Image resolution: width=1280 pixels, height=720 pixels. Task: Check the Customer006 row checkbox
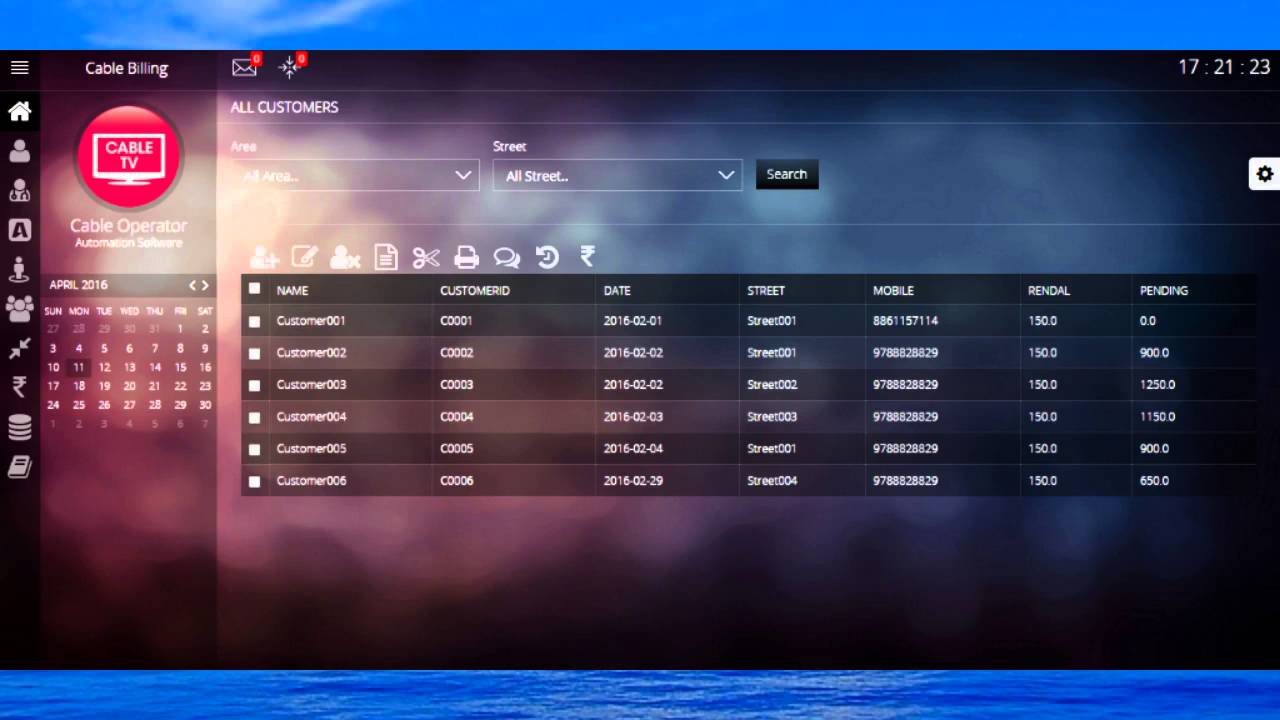click(254, 481)
